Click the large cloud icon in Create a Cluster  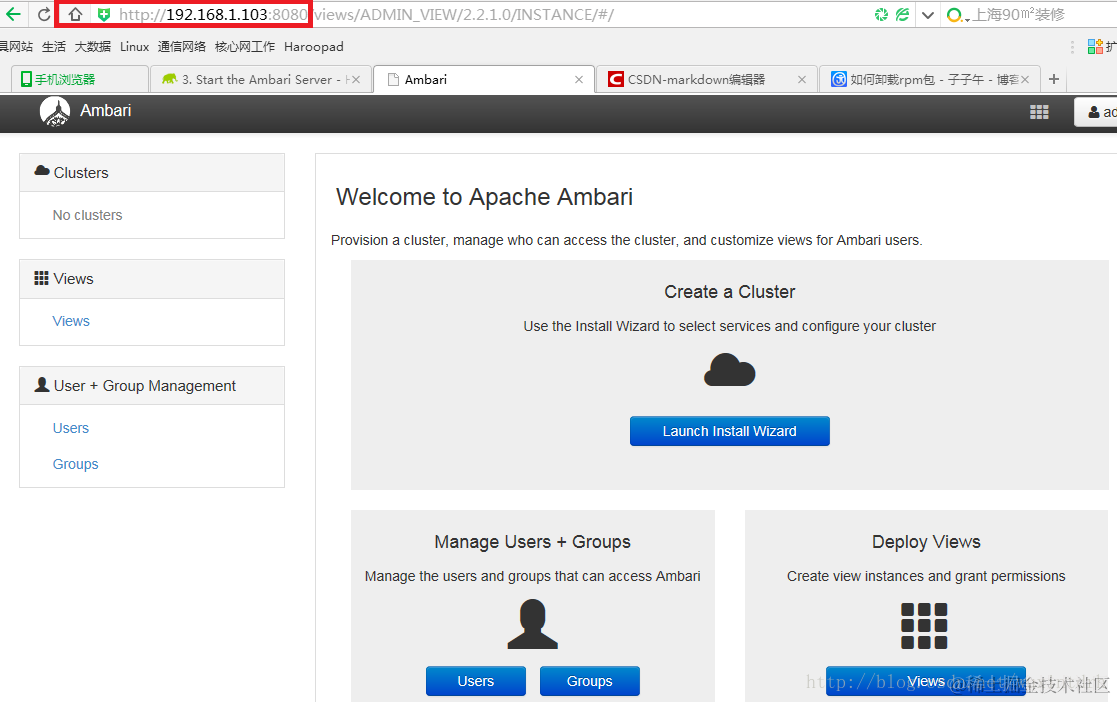(729, 370)
